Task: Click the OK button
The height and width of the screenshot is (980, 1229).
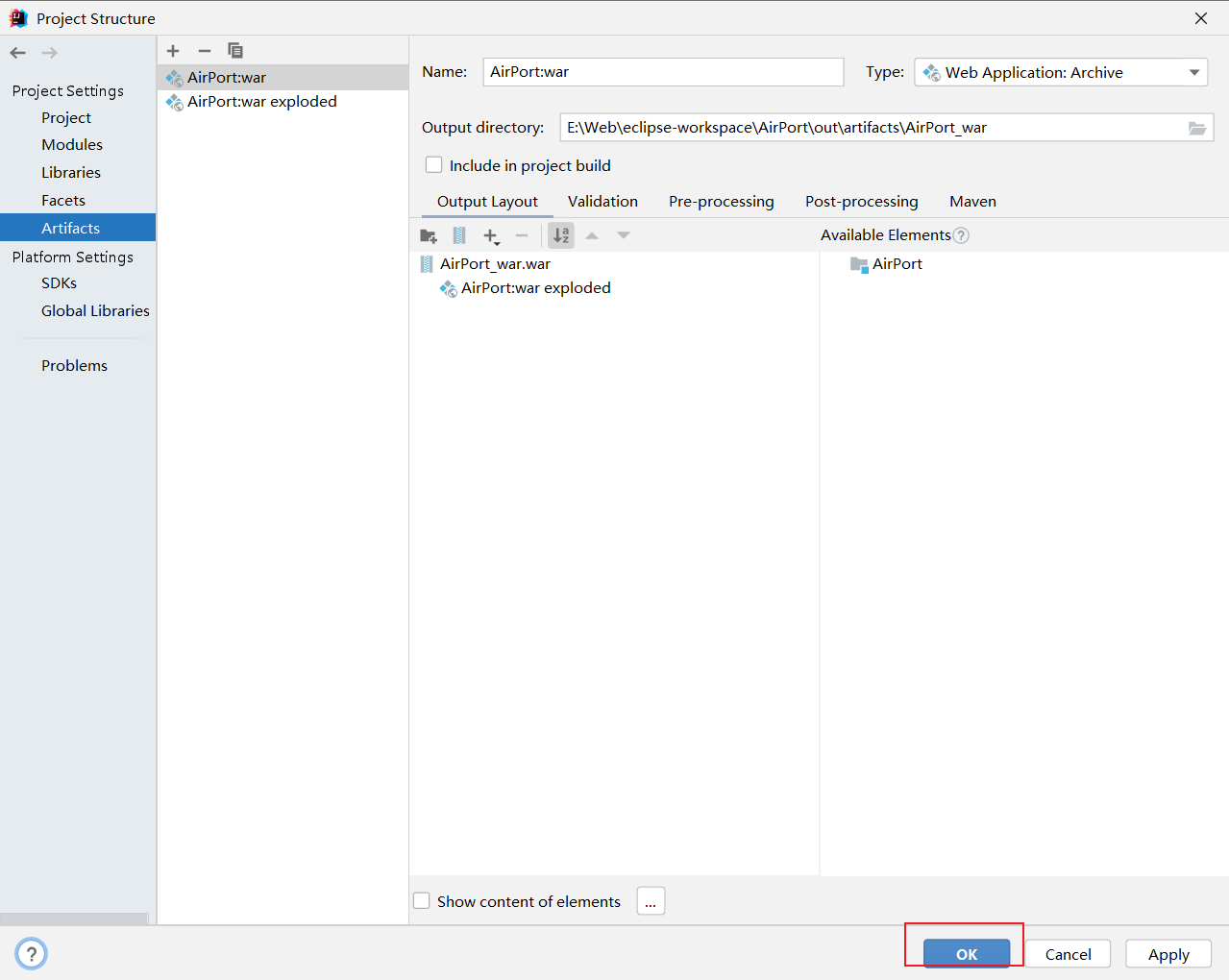Action: click(964, 953)
